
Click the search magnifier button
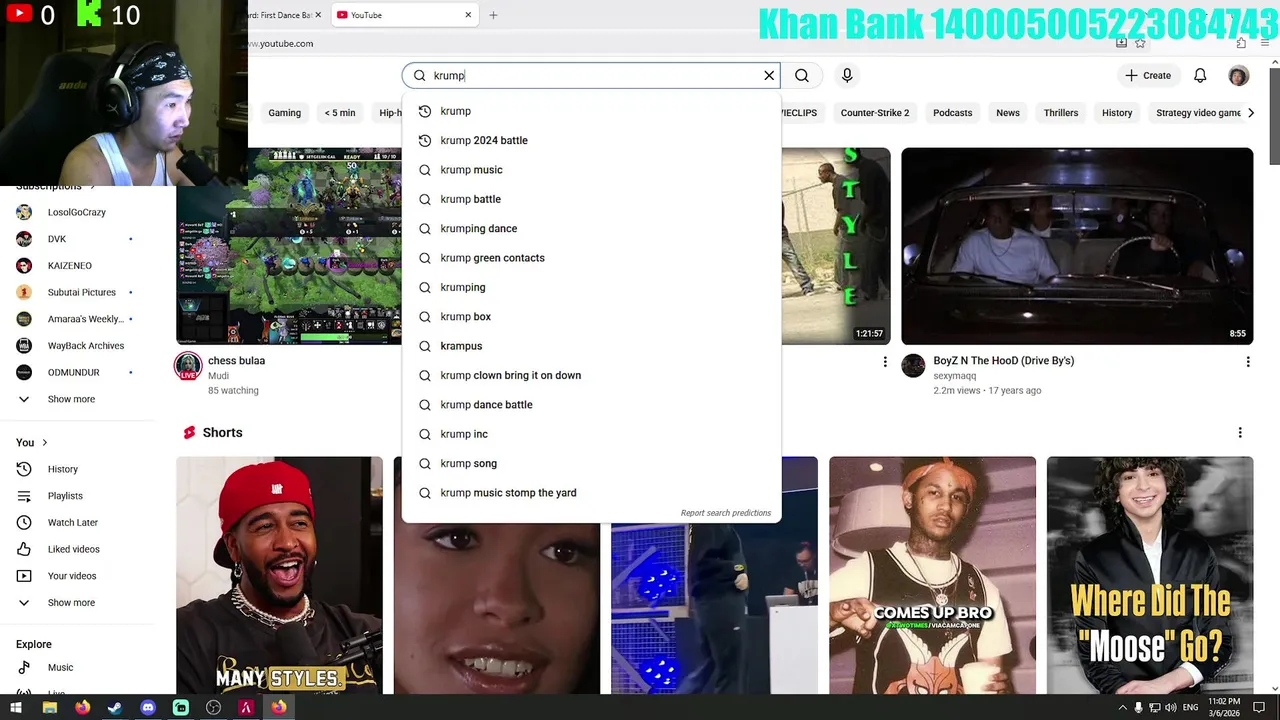pos(802,75)
